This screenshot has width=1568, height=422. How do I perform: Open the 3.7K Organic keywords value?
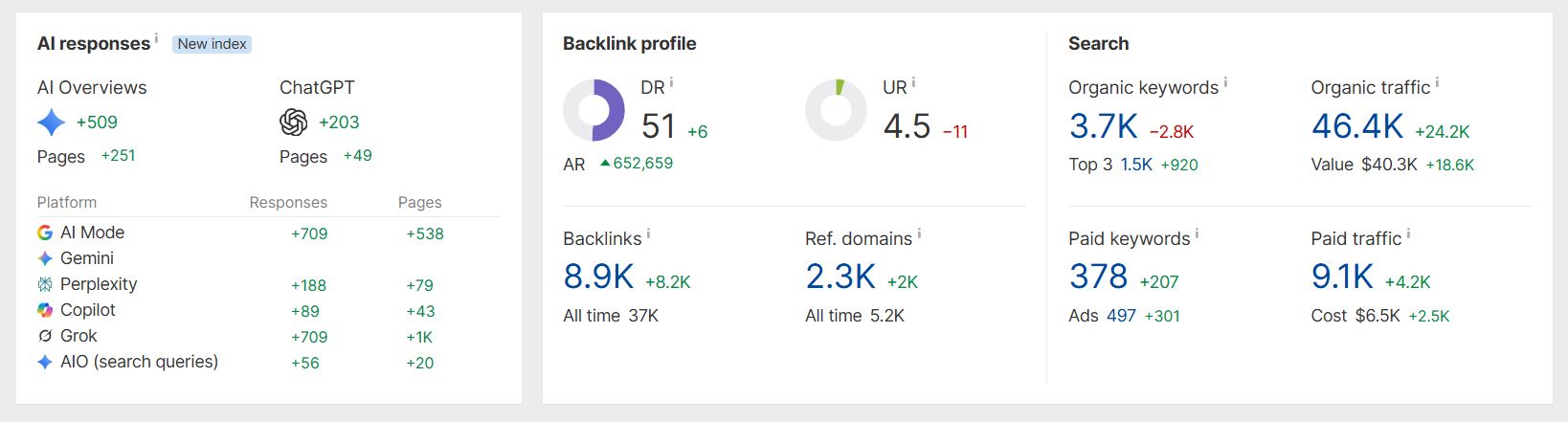pyautogui.click(x=1104, y=126)
